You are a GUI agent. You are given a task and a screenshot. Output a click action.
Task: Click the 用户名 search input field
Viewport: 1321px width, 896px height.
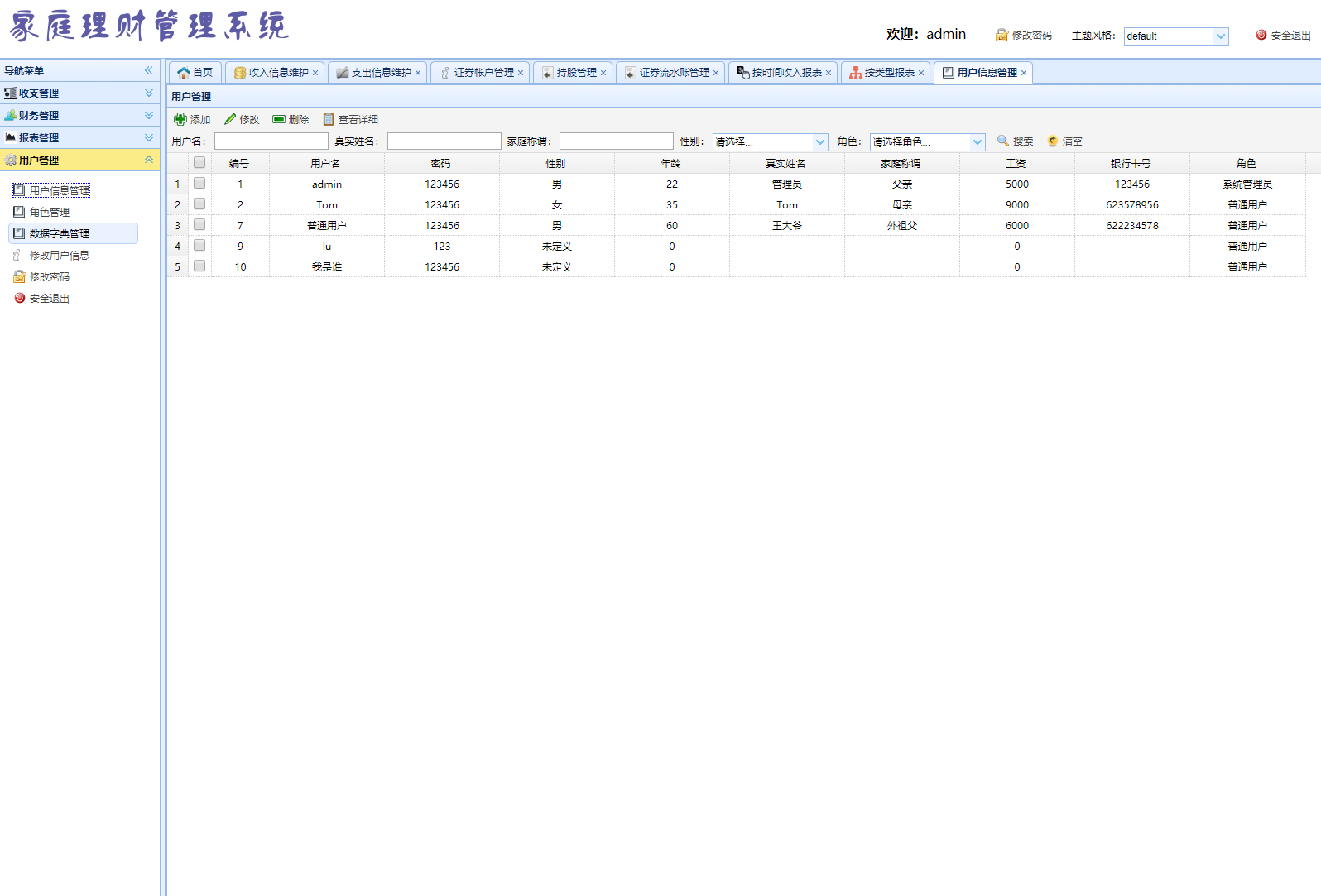271,141
